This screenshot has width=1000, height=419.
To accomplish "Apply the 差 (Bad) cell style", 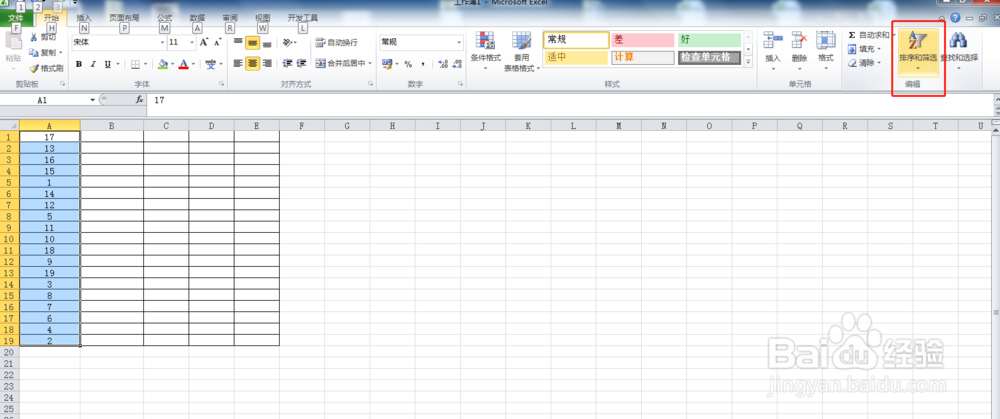I will [642, 40].
